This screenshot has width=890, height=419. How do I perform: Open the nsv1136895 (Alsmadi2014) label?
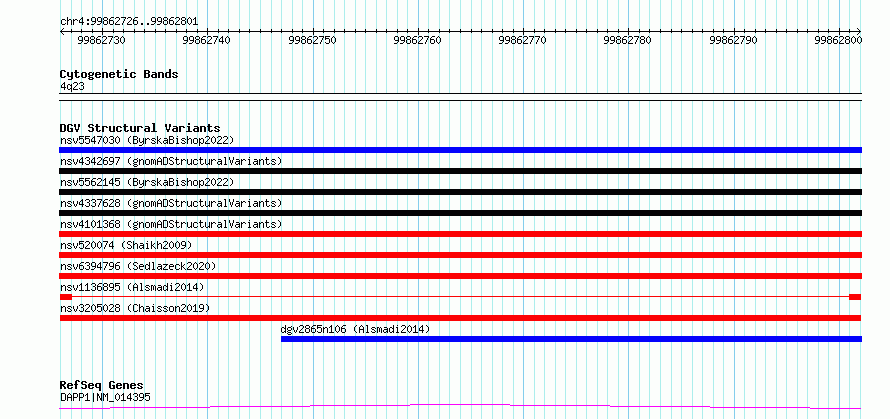tap(132, 287)
